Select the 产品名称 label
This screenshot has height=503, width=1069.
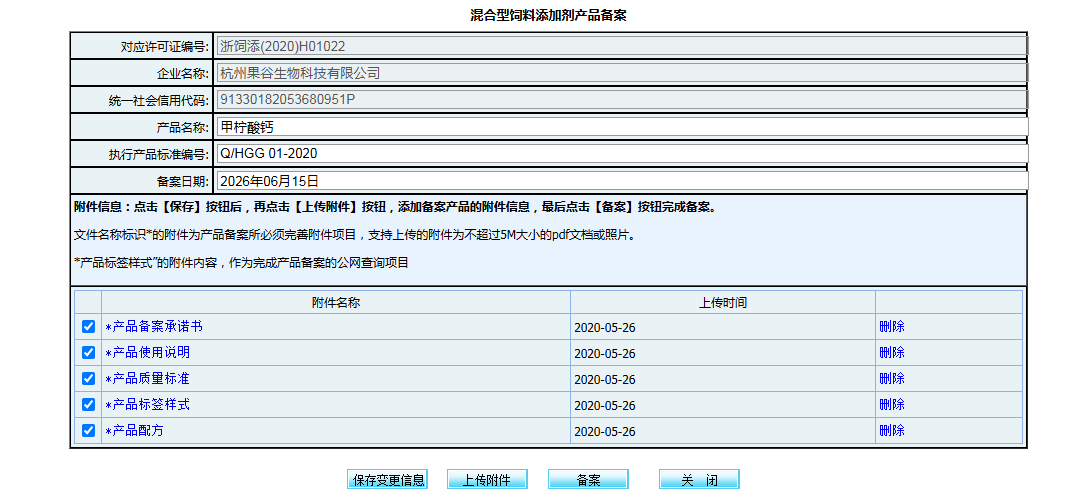[183, 127]
